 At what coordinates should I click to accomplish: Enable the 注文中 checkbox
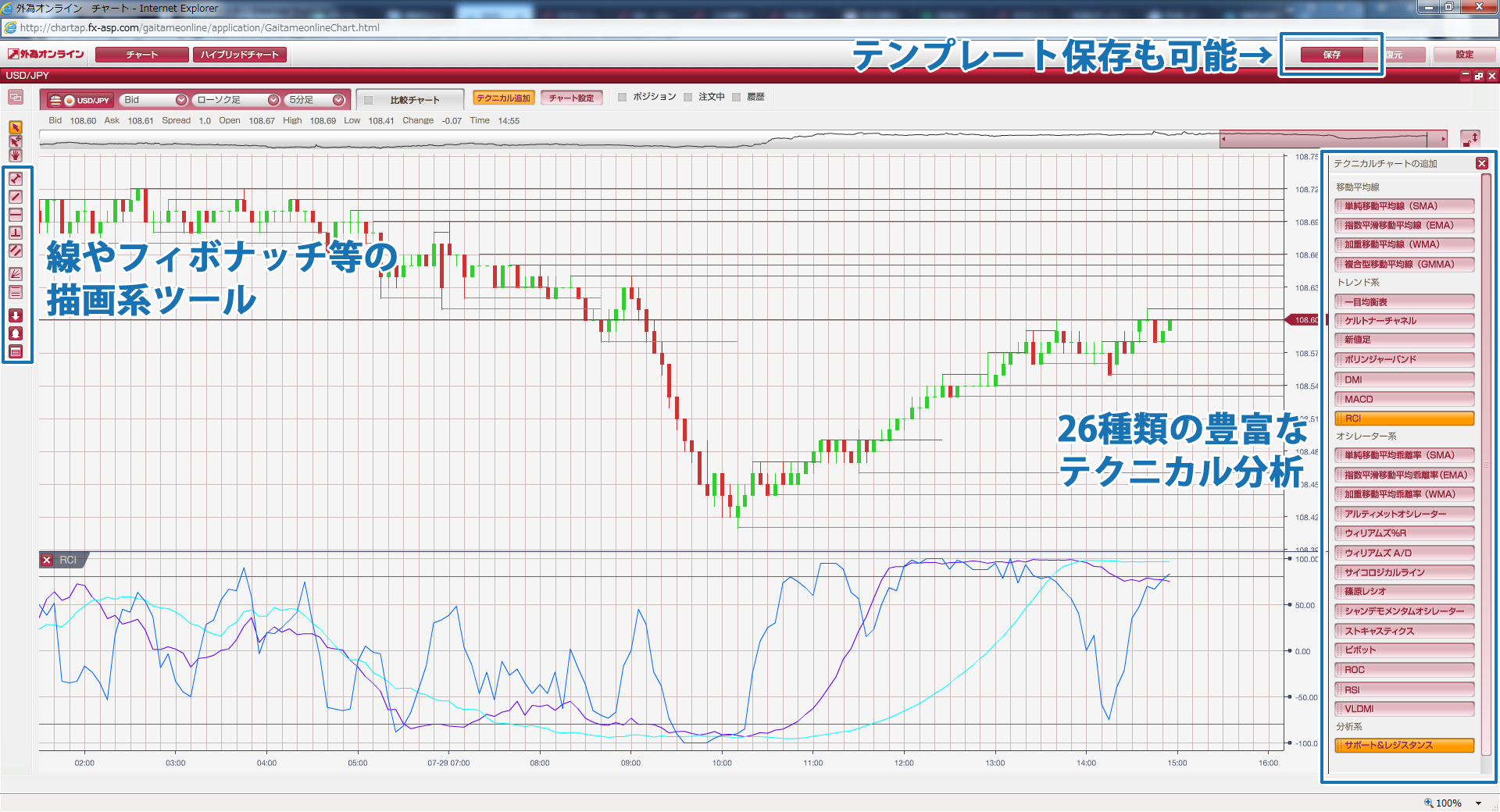688,97
